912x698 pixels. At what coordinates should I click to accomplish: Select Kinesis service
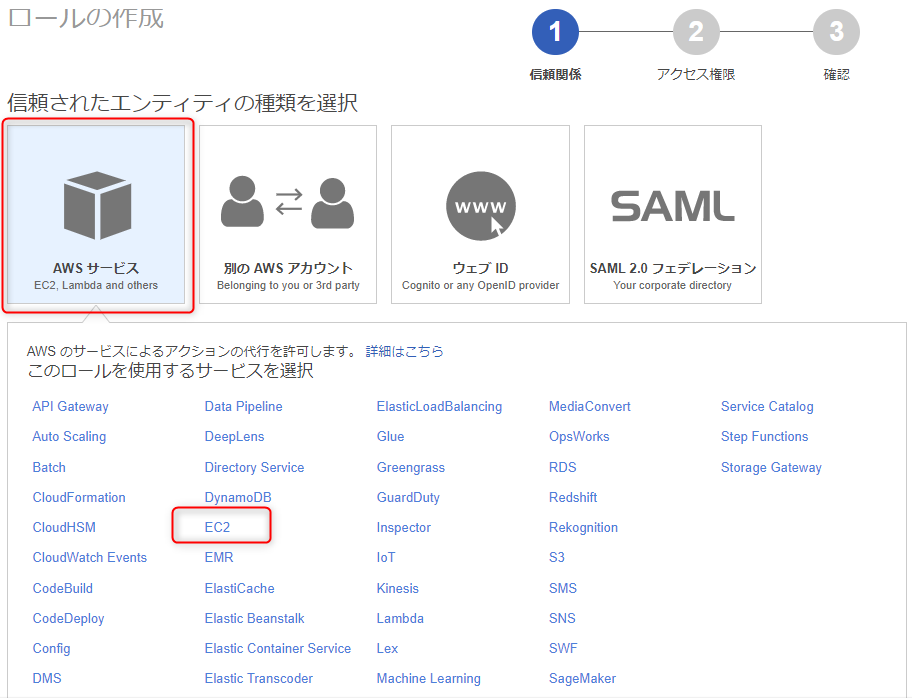pyautogui.click(x=398, y=589)
